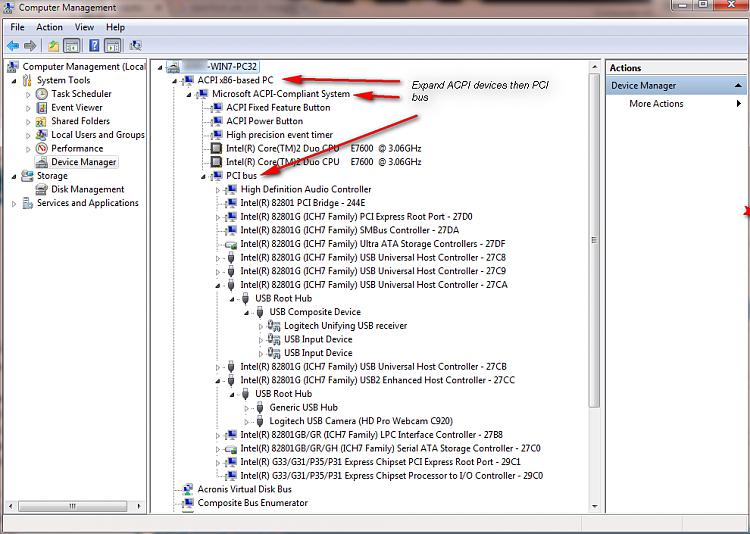
Task: Expand the Logitech USB Camera node
Action: pyautogui.click(x=247, y=422)
